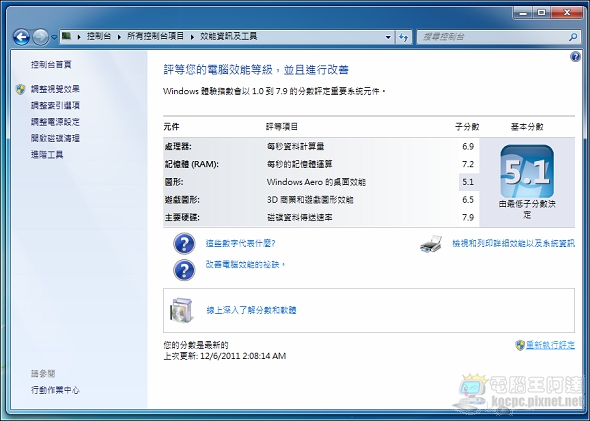Screen dimensions: 590x421
Task: Open the blue Help question mark icon
Action: (575, 57)
